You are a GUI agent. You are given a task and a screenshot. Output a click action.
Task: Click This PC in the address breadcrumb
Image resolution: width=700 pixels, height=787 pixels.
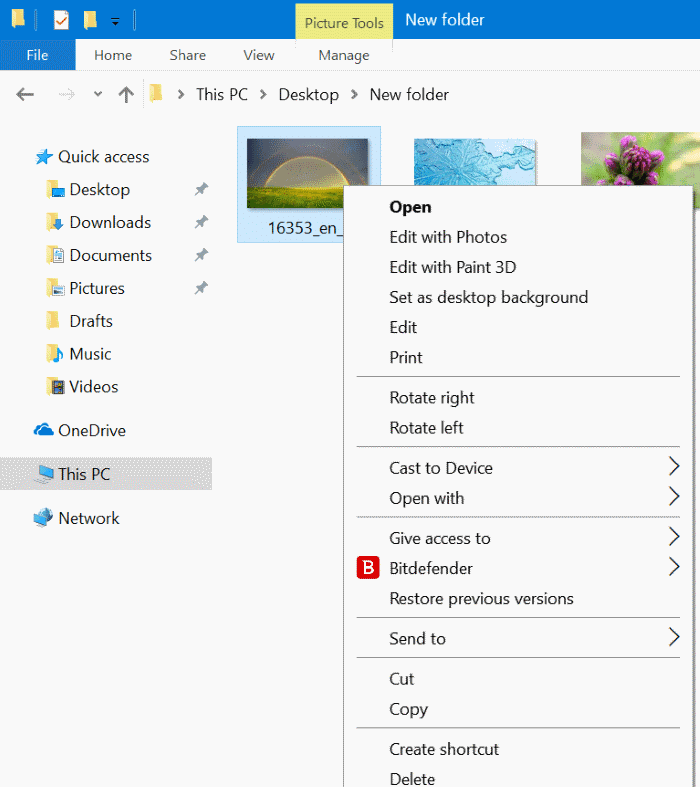pos(222,94)
